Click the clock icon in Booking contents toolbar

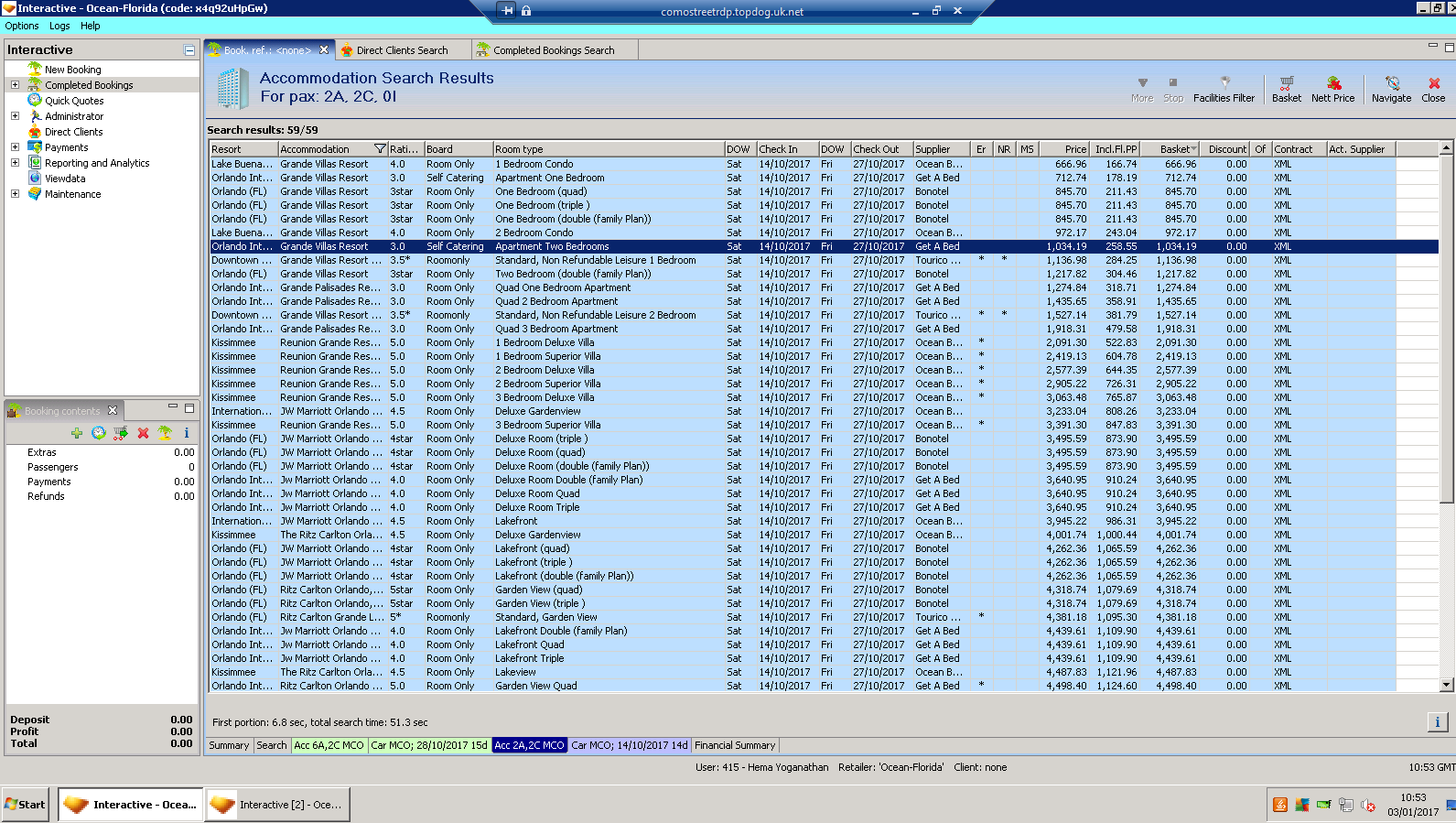point(98,433)
